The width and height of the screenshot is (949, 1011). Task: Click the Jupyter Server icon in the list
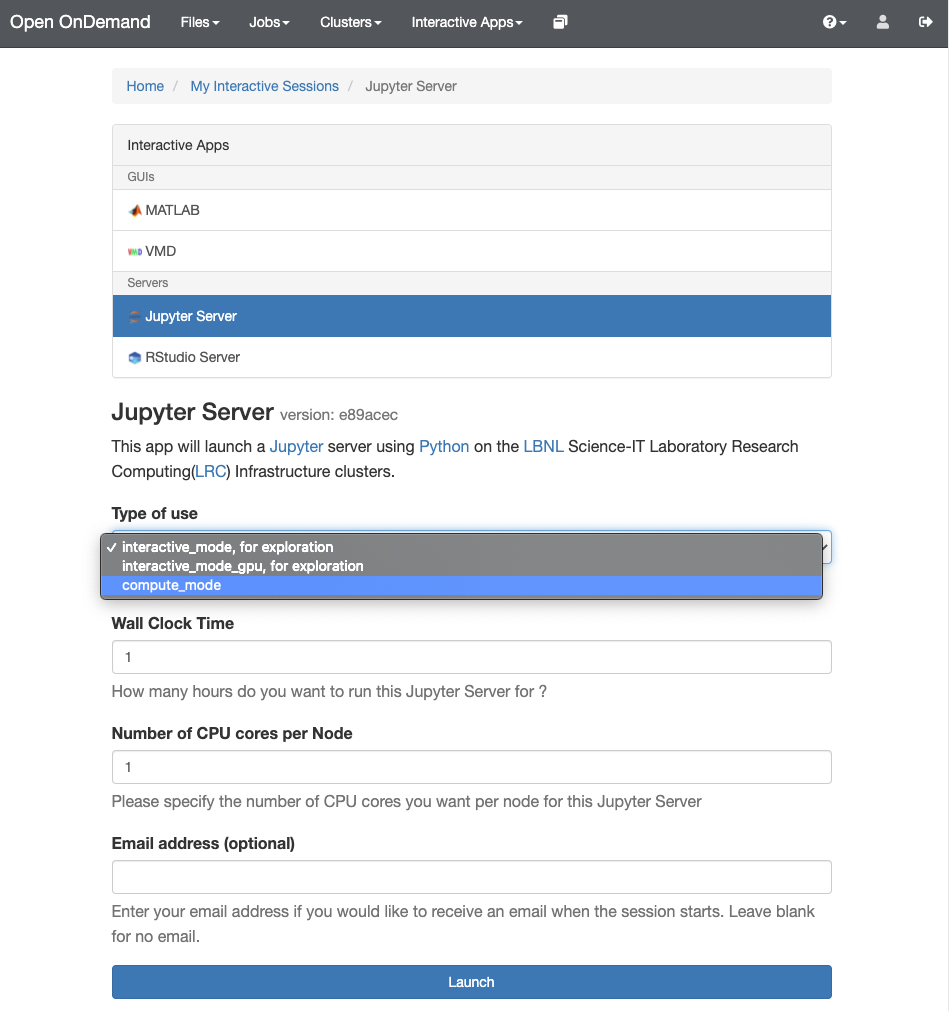click(135, 316)
